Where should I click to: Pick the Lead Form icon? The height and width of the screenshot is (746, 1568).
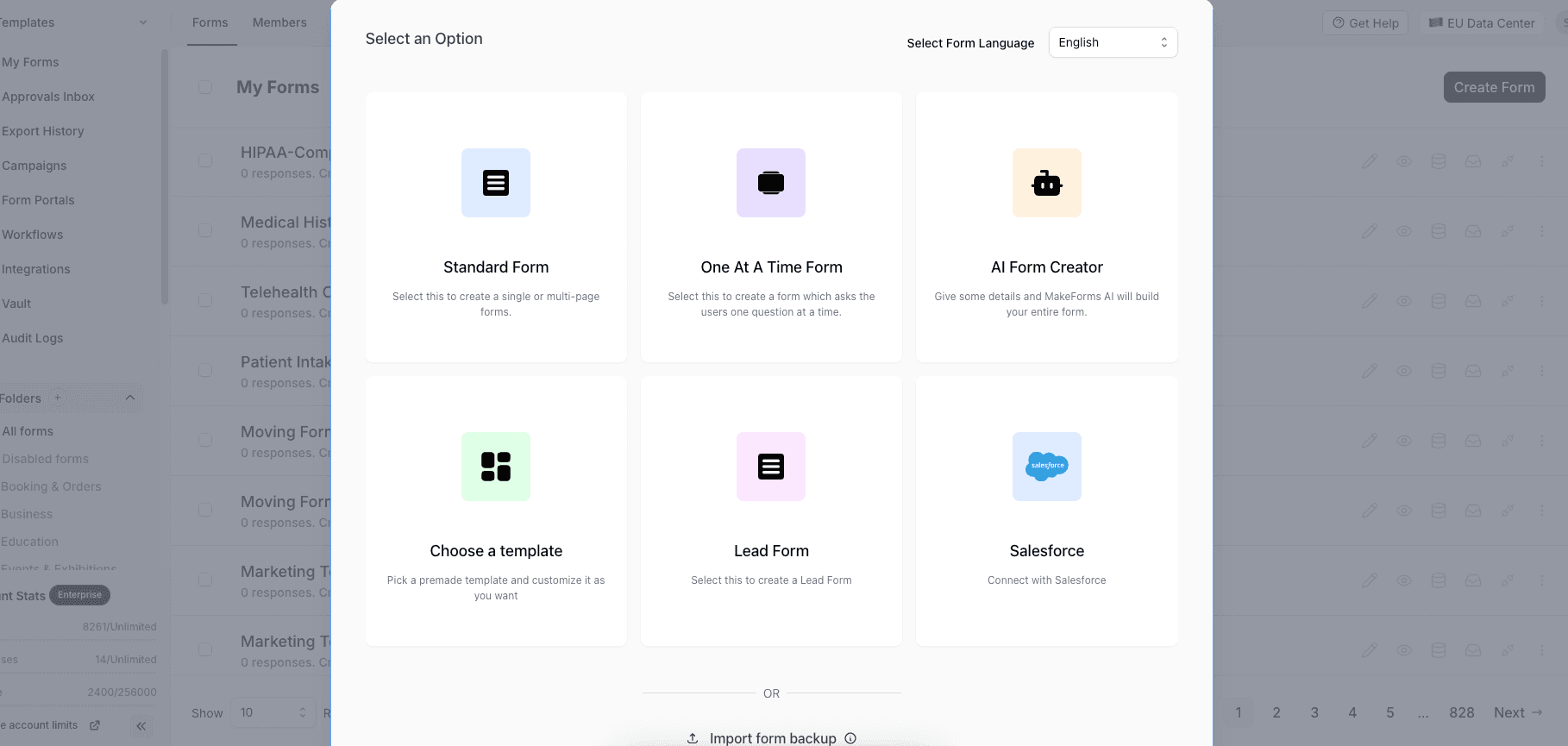point(770,467)
